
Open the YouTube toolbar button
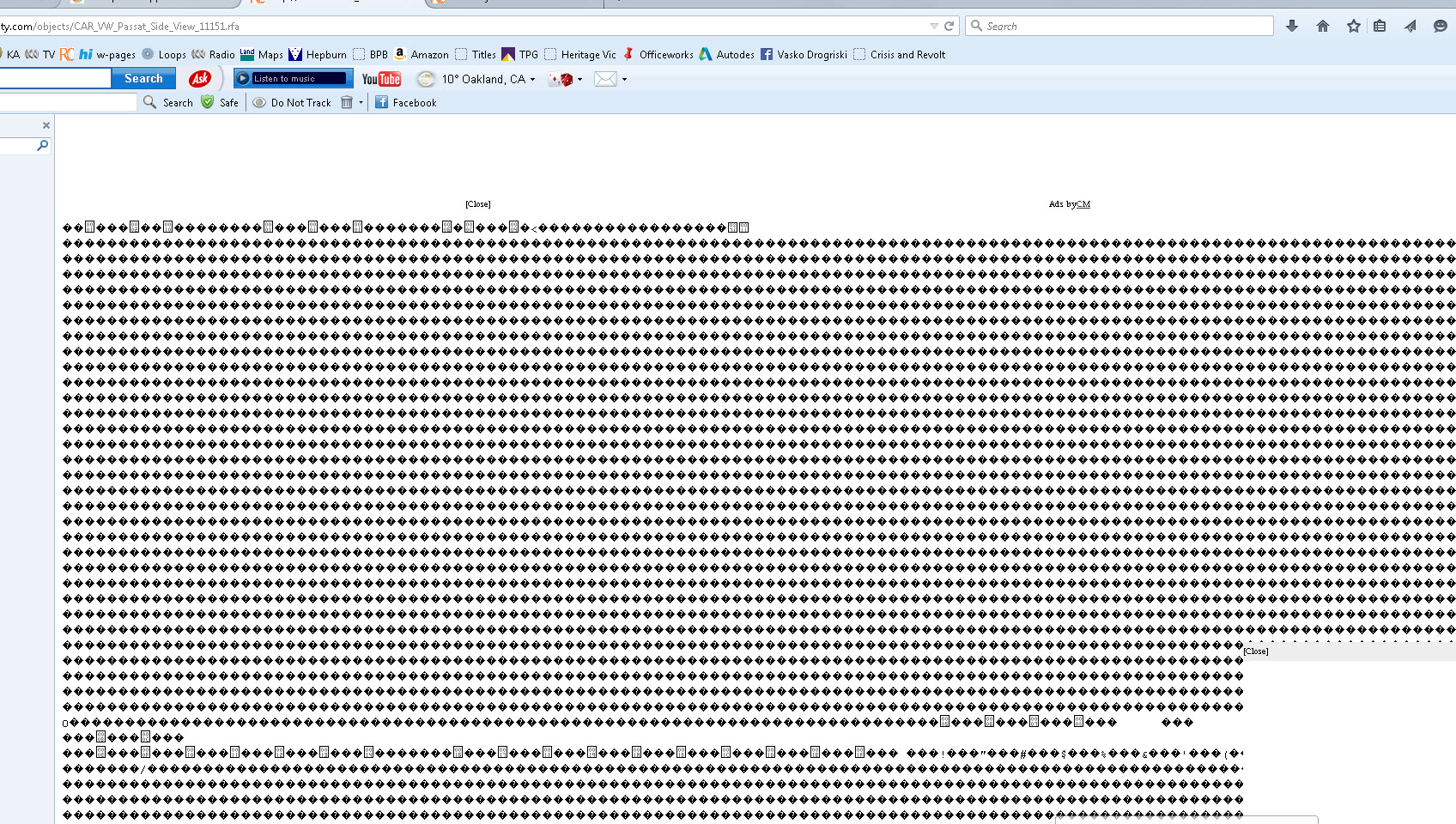[381, 79]
